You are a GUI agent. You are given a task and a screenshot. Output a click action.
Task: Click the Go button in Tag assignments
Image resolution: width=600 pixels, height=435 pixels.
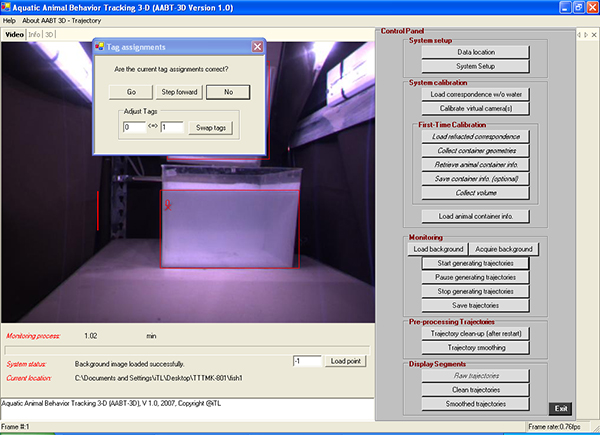(x=130, y=92)
